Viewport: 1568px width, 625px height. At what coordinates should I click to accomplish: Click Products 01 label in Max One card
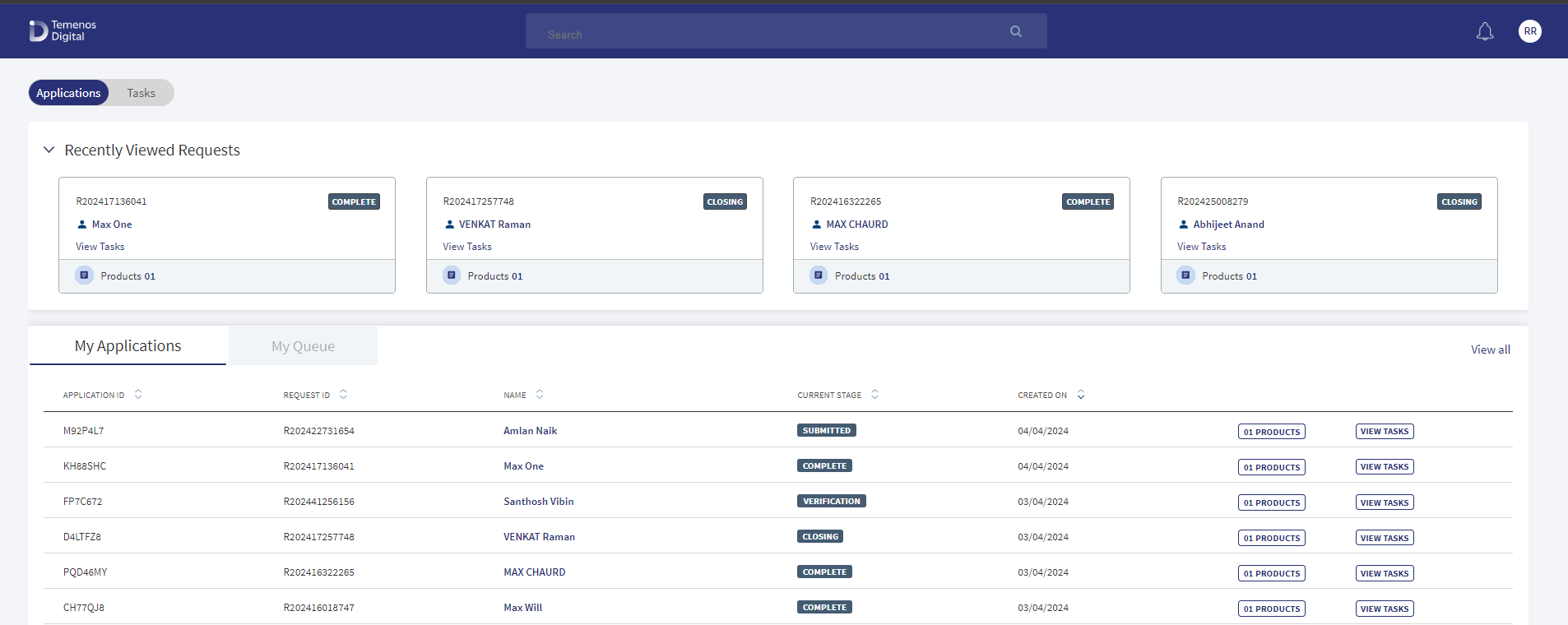click(x=128, y=276)
